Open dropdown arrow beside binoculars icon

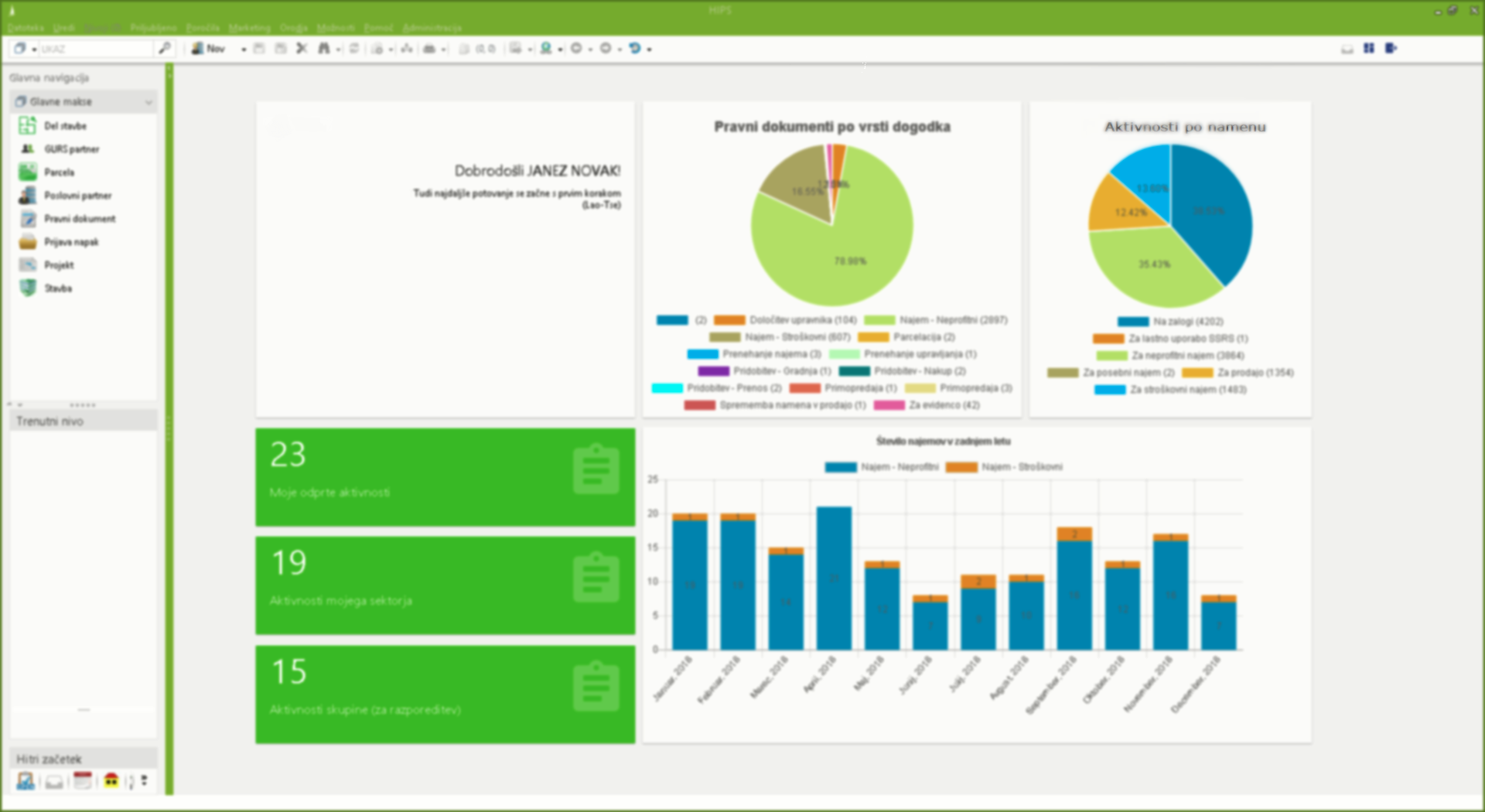tap(339, 49)
